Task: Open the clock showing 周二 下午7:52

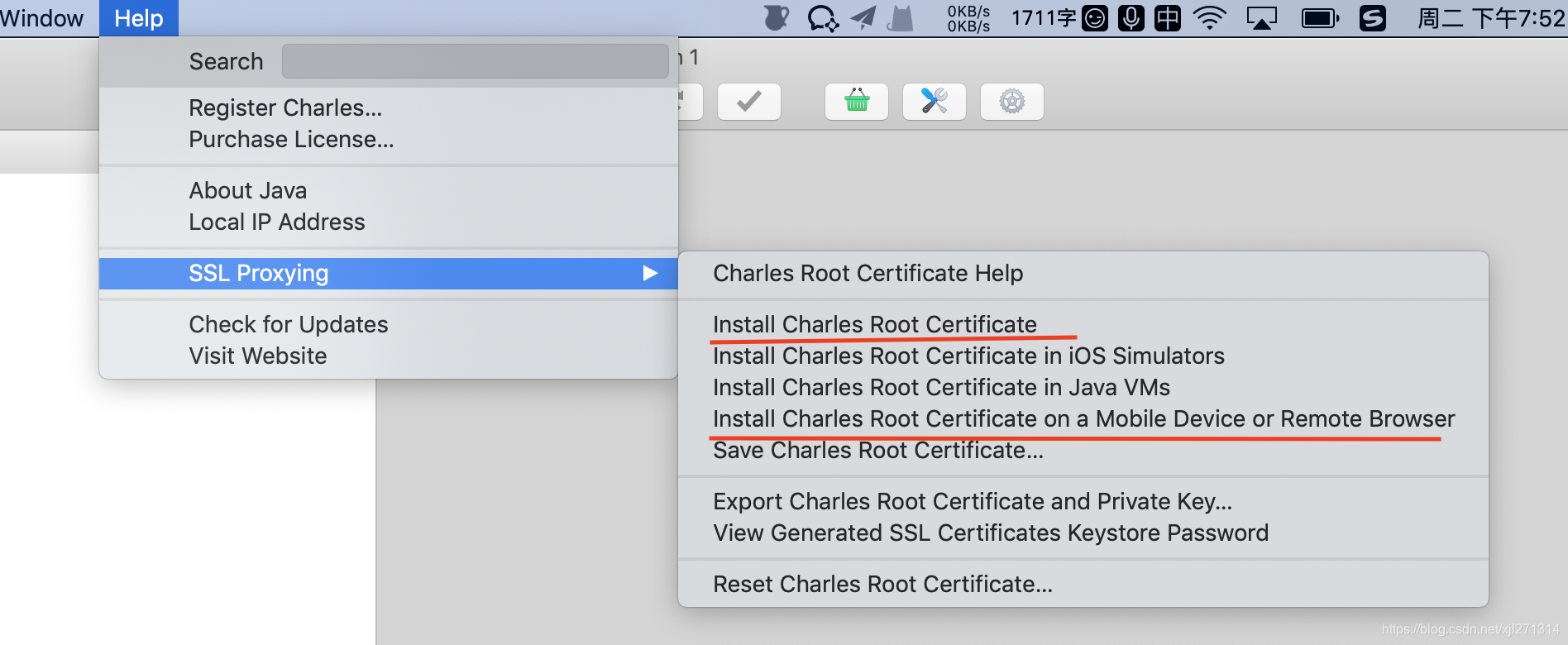Action: click(1491, 18)
